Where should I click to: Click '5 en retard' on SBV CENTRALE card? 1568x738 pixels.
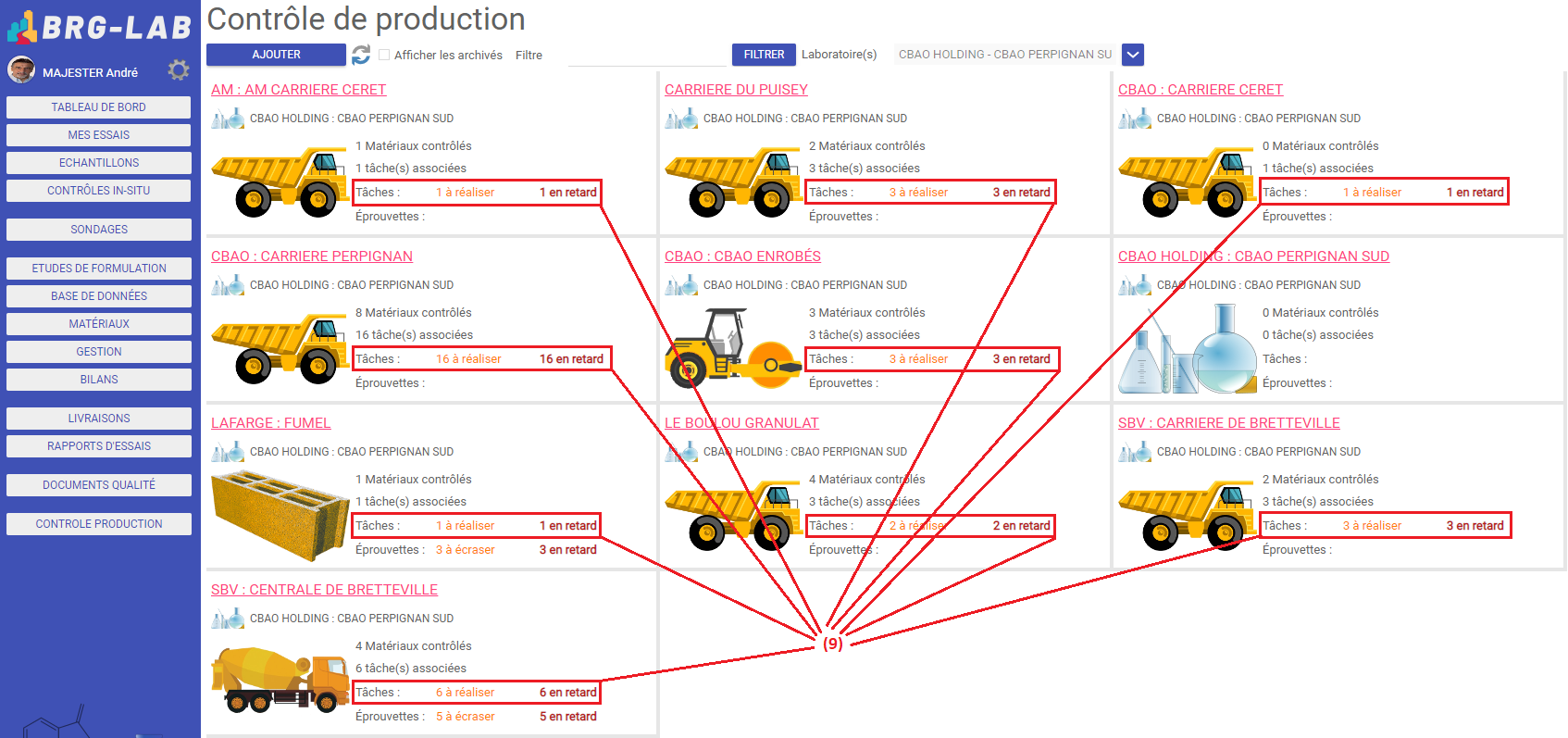click(x=568, y=717)
